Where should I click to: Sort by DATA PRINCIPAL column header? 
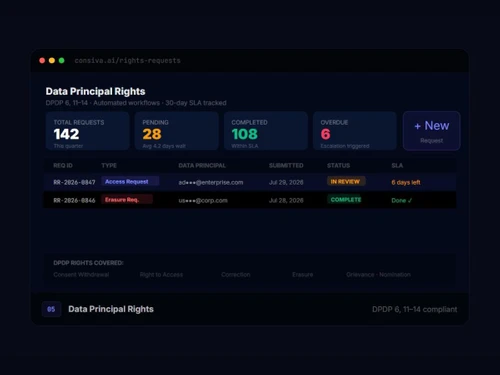(202, 166)
